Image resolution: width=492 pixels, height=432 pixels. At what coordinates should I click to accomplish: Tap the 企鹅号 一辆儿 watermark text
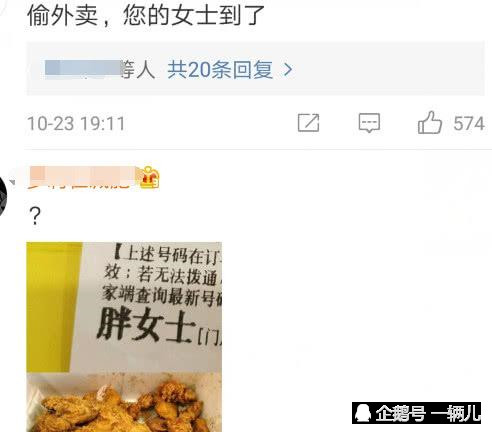coord(428,413)
